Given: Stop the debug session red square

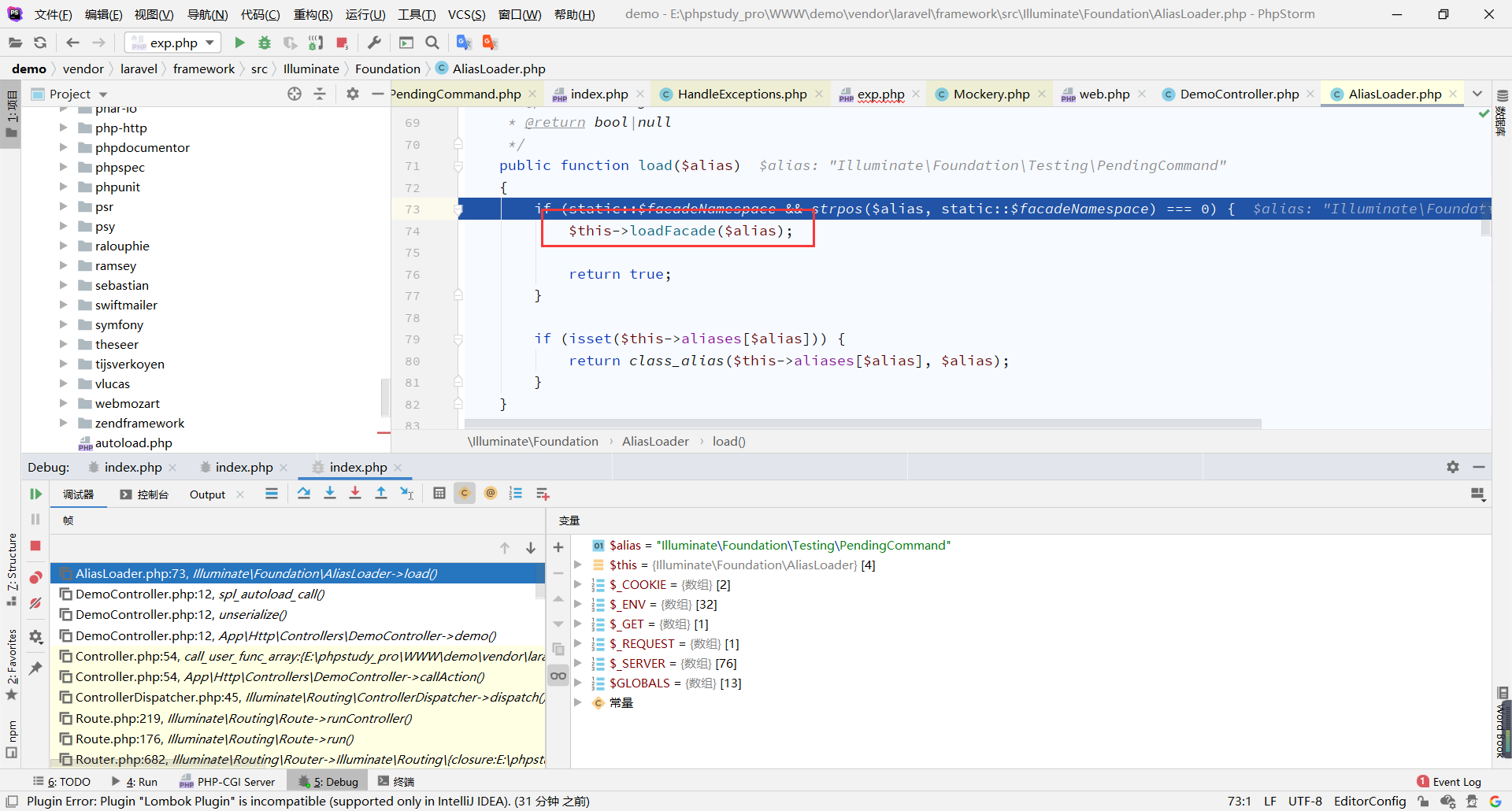Looking at the screenshot, I should 35,546.
